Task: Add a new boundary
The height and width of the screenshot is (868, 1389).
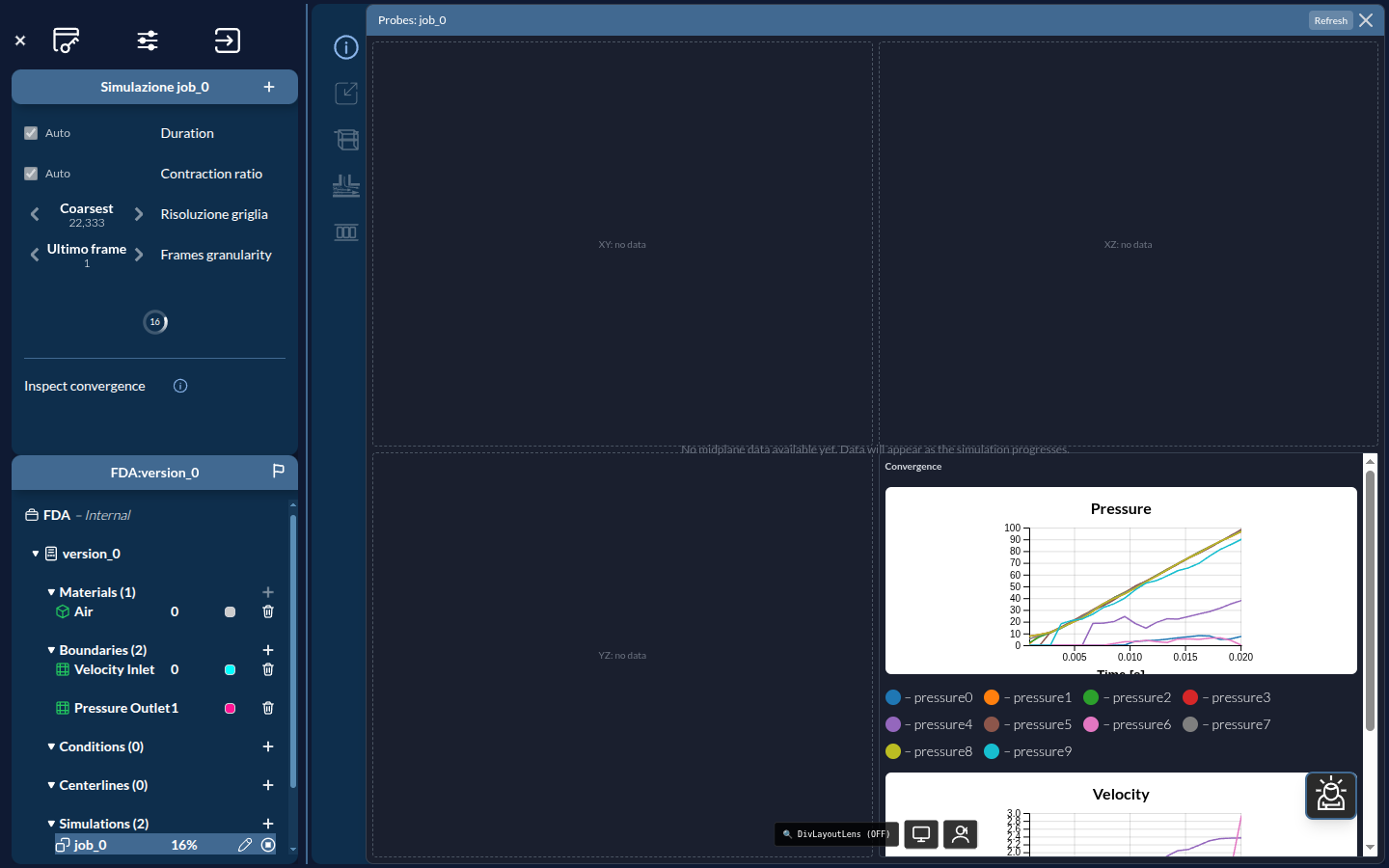Action: [x=268, y=650]
